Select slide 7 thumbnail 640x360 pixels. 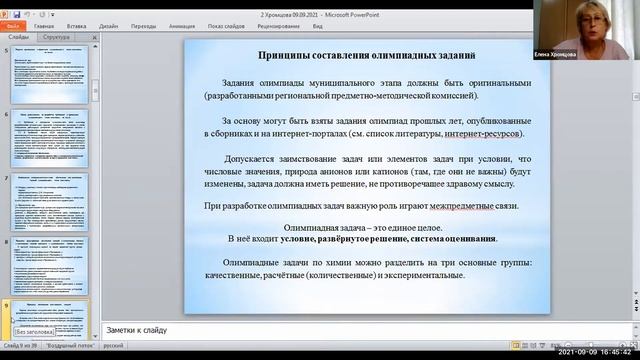[x=49, y=202]
